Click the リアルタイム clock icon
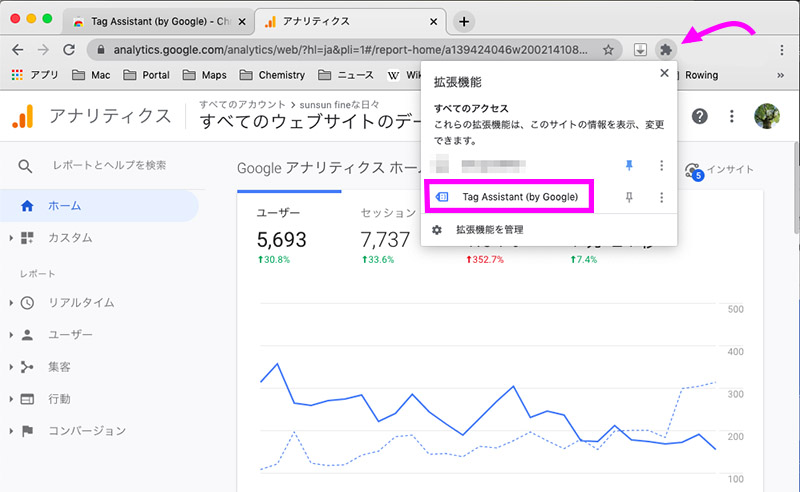800x492 pixels. point(27,303)
